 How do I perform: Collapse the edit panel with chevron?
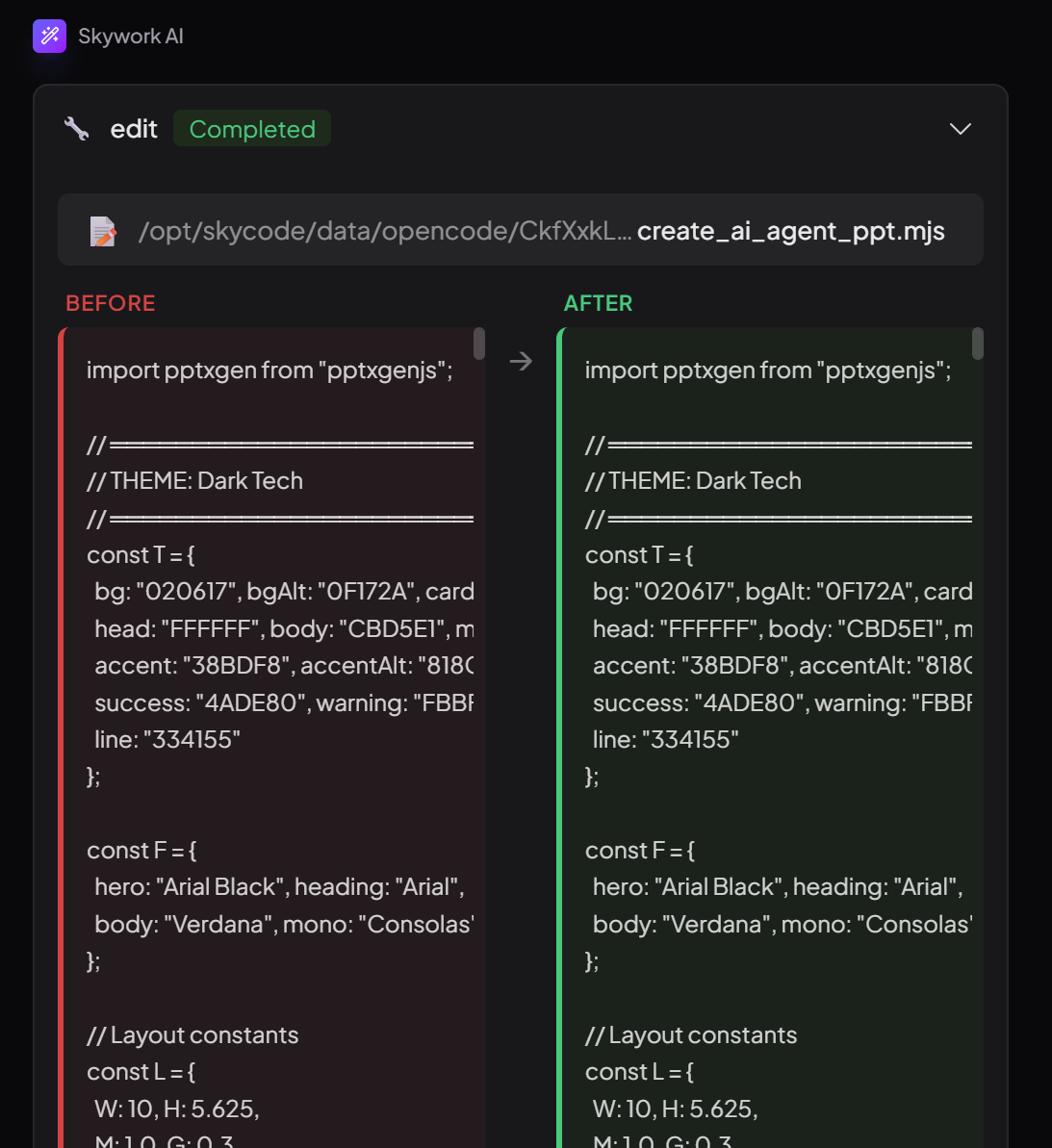coord(960,129)
